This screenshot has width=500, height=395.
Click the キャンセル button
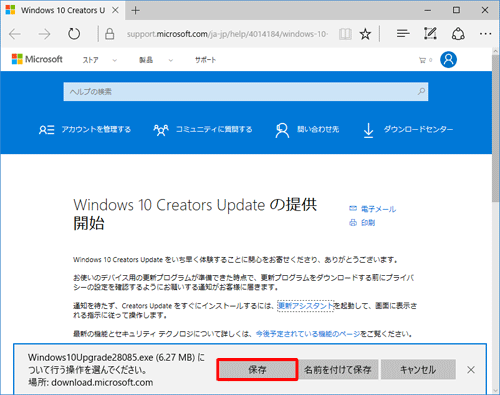[x=418, y=369]
